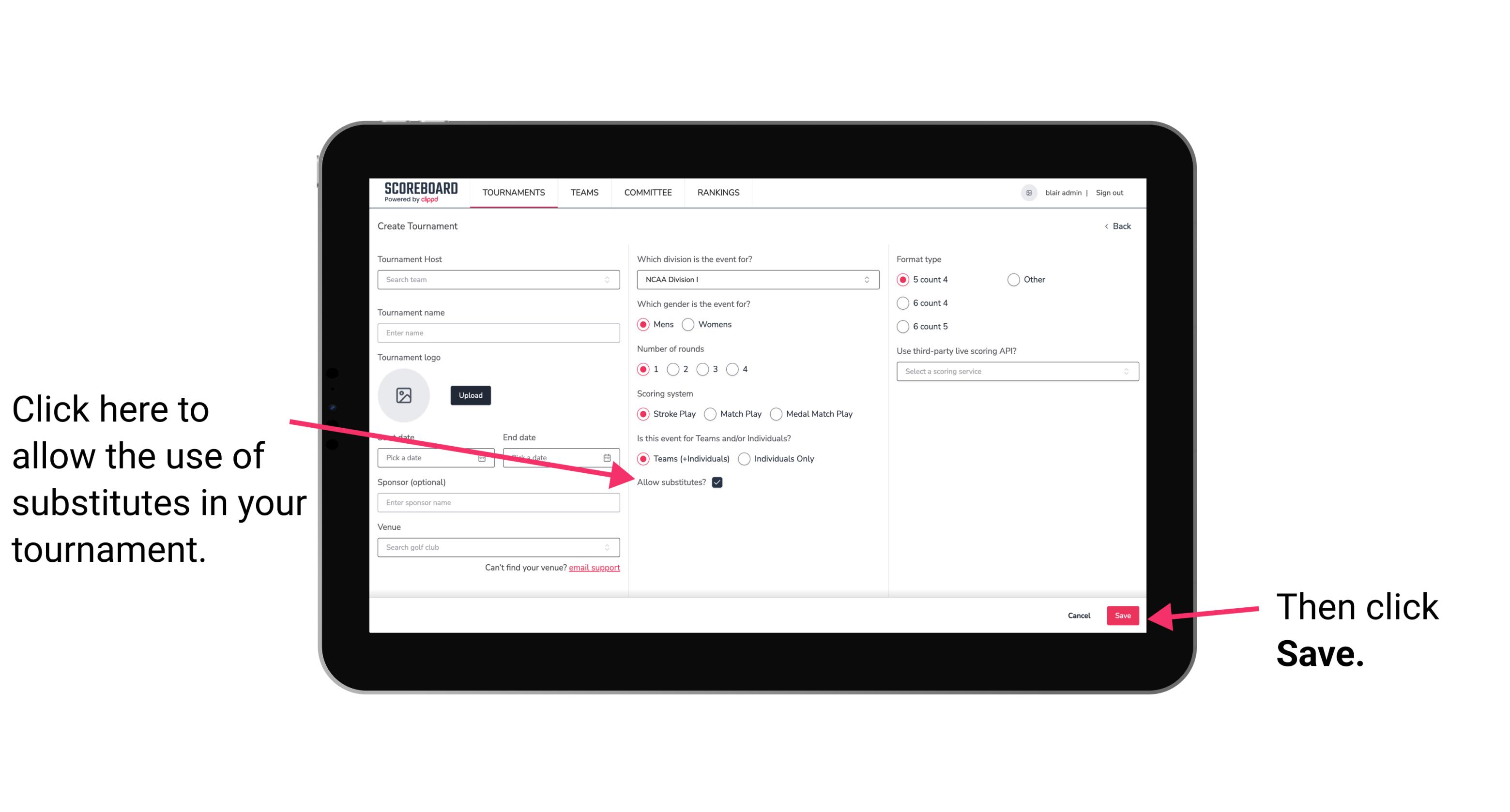
Task: Click the TOURNAMENTS tab
Action: [x=514, y=192]
